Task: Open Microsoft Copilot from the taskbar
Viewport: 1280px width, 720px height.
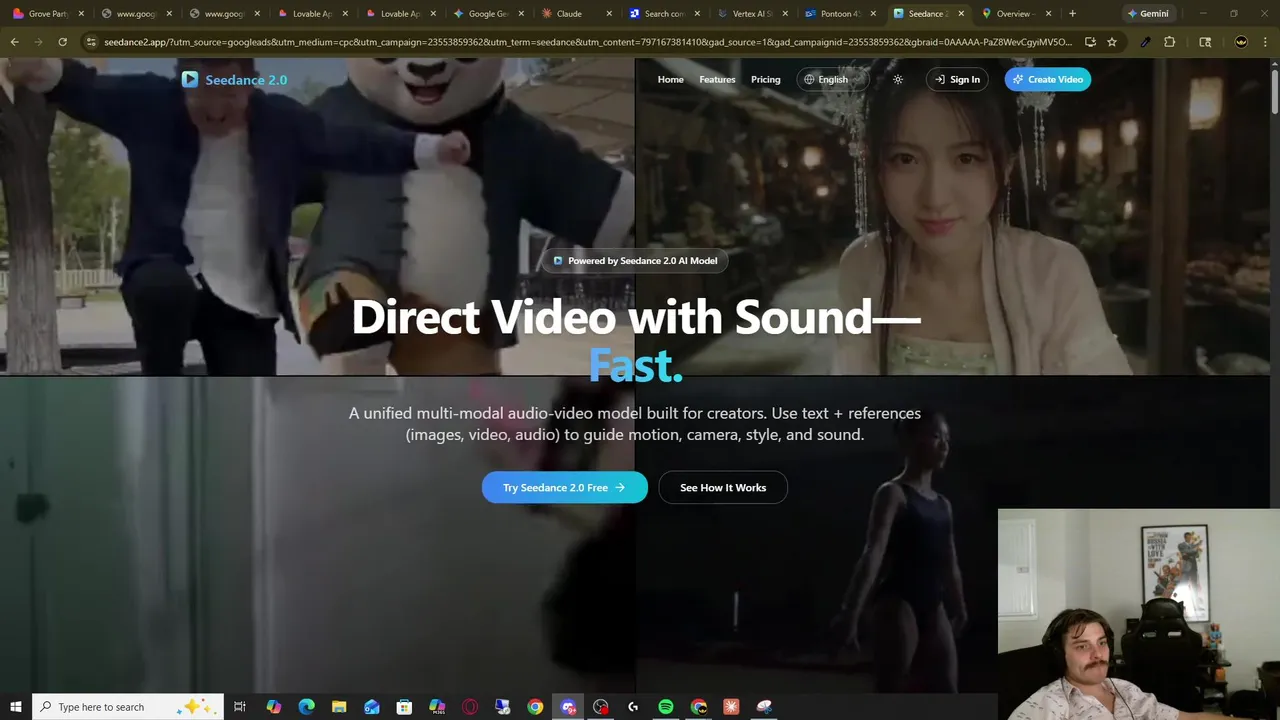Action: 273,707
